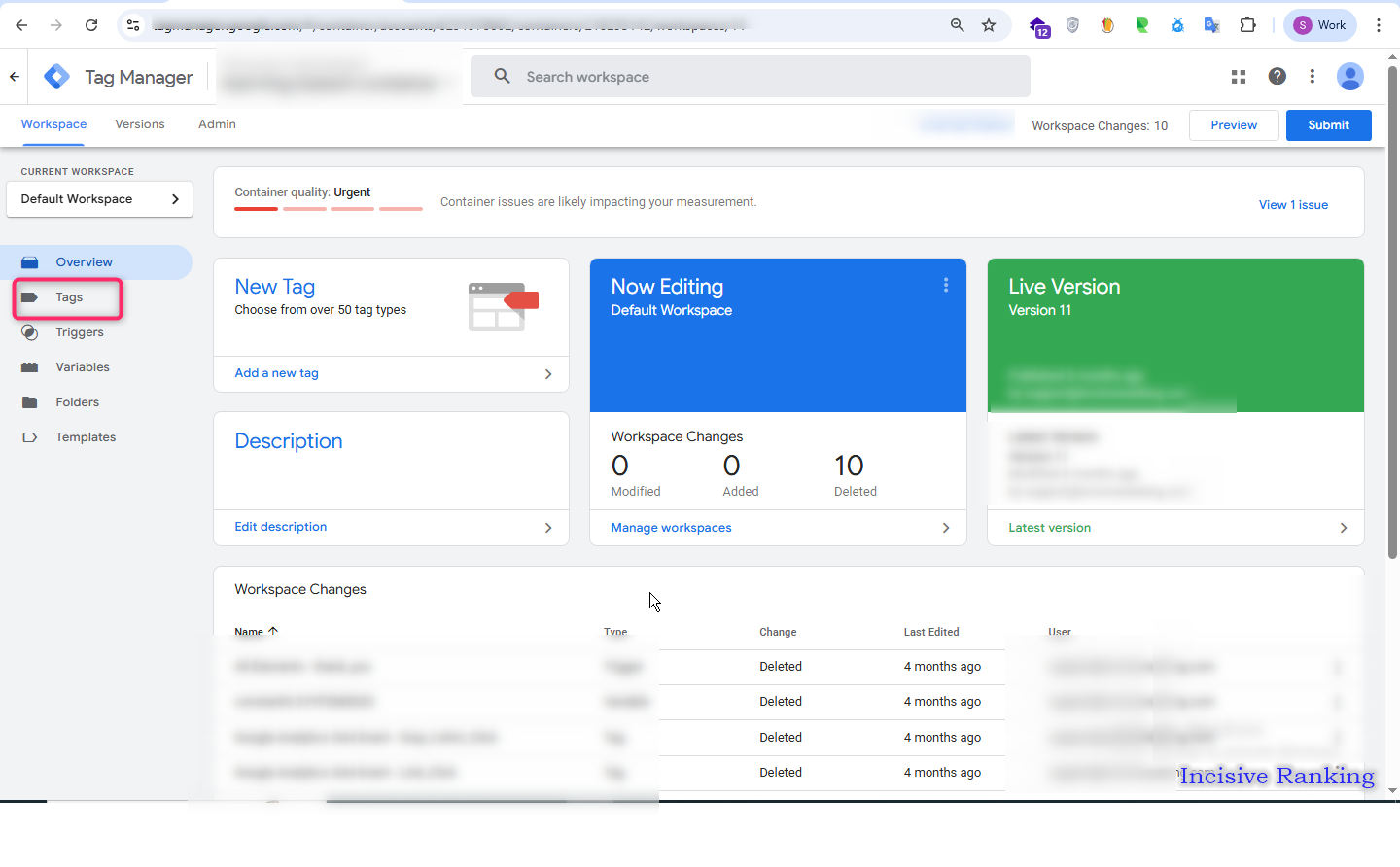Click the scroll down arrow
This screenshot has width=1400, height=867.
point(1392,791)
